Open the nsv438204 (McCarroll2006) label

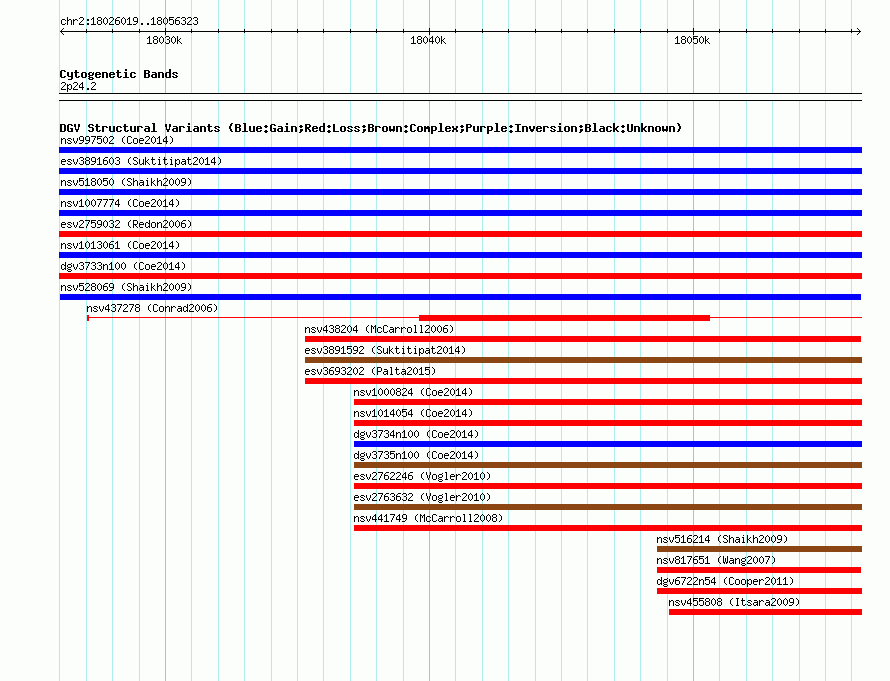(379, 329)
